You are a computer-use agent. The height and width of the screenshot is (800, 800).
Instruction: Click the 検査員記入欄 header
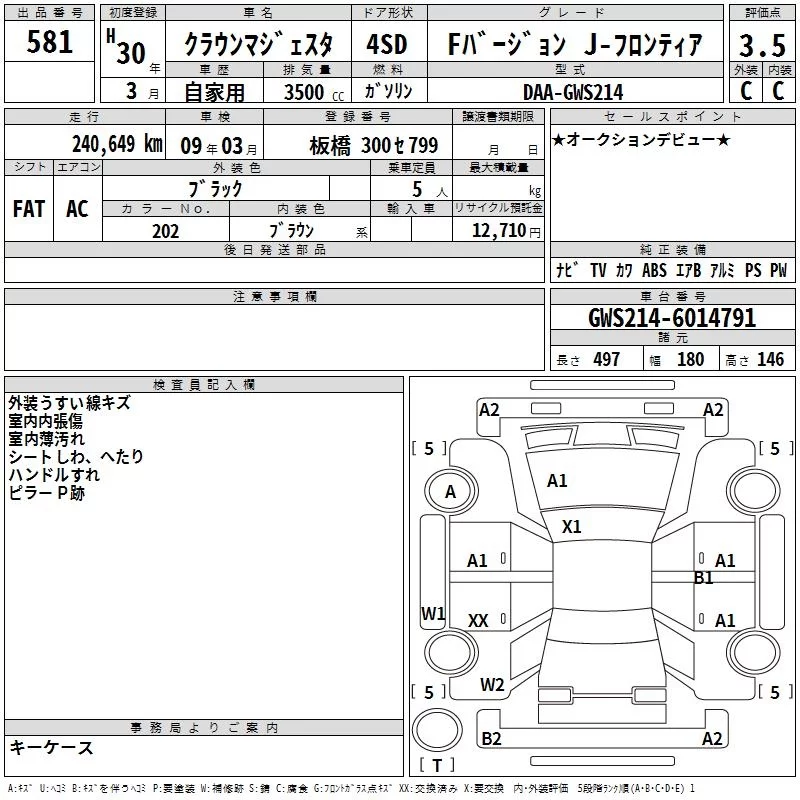204,385
